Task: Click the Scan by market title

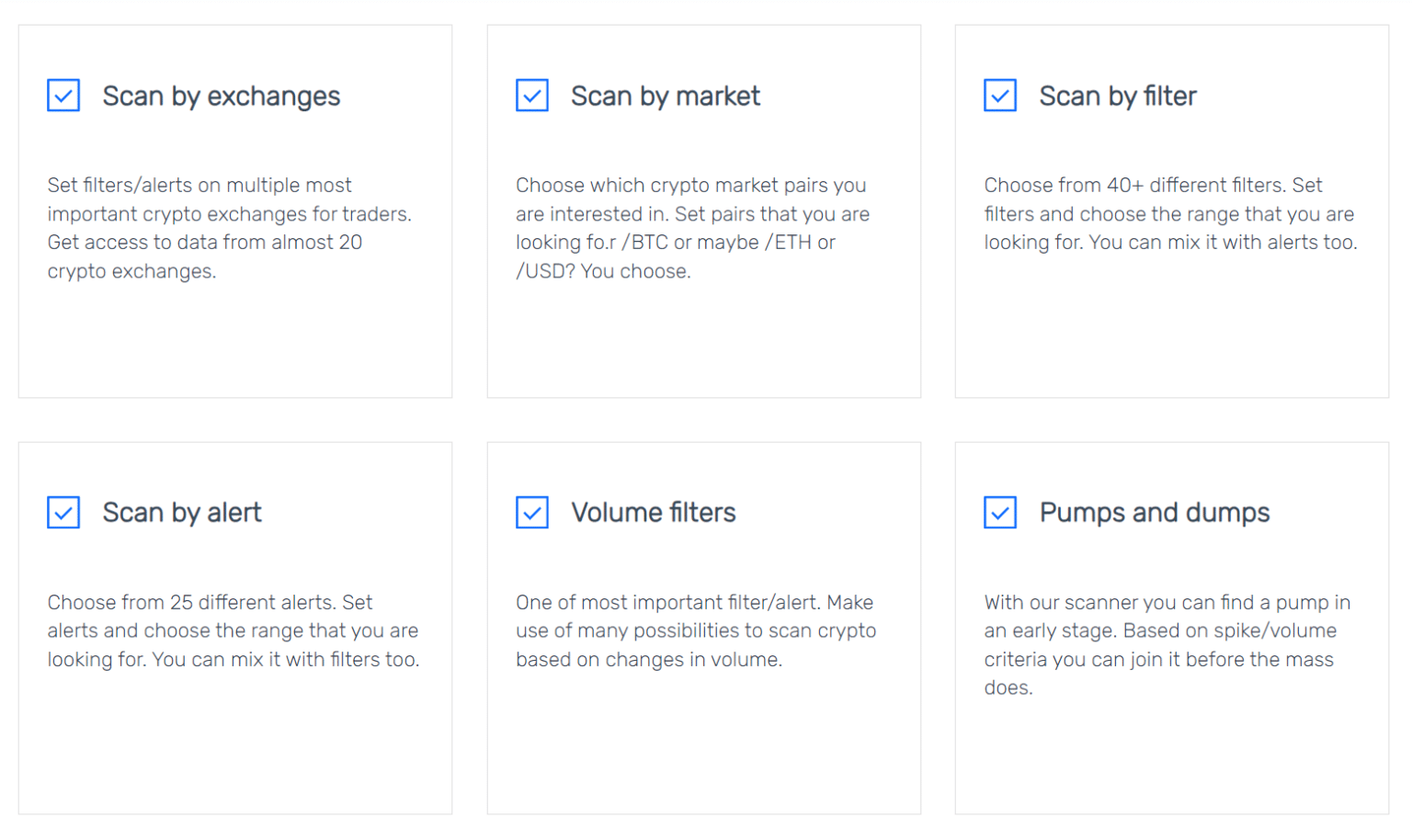Action: coord(665,96)
